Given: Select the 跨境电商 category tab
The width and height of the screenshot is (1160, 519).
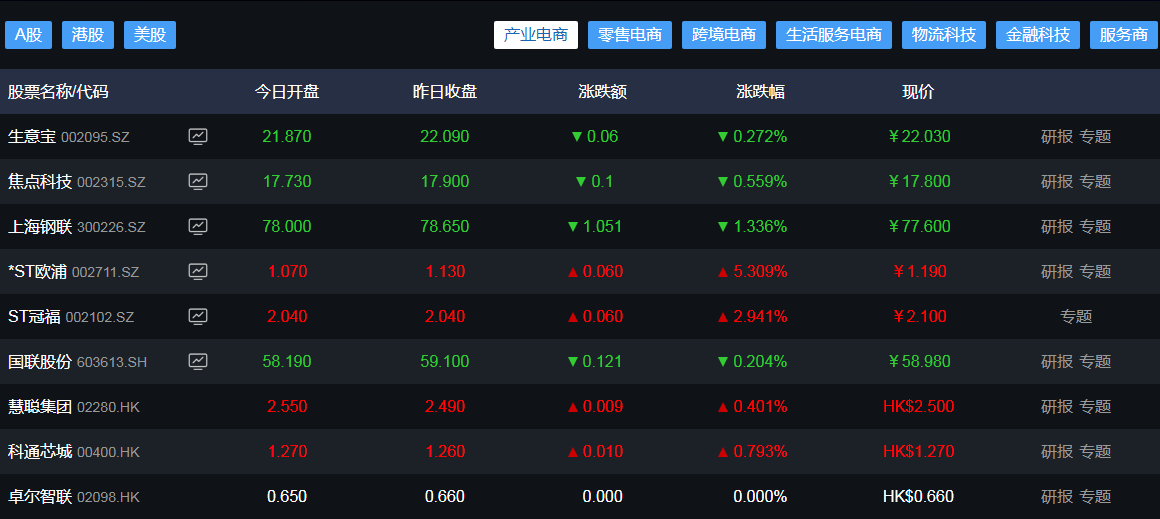Looking at the screenshot, I should pyautogui.click(x=724, y=35).
